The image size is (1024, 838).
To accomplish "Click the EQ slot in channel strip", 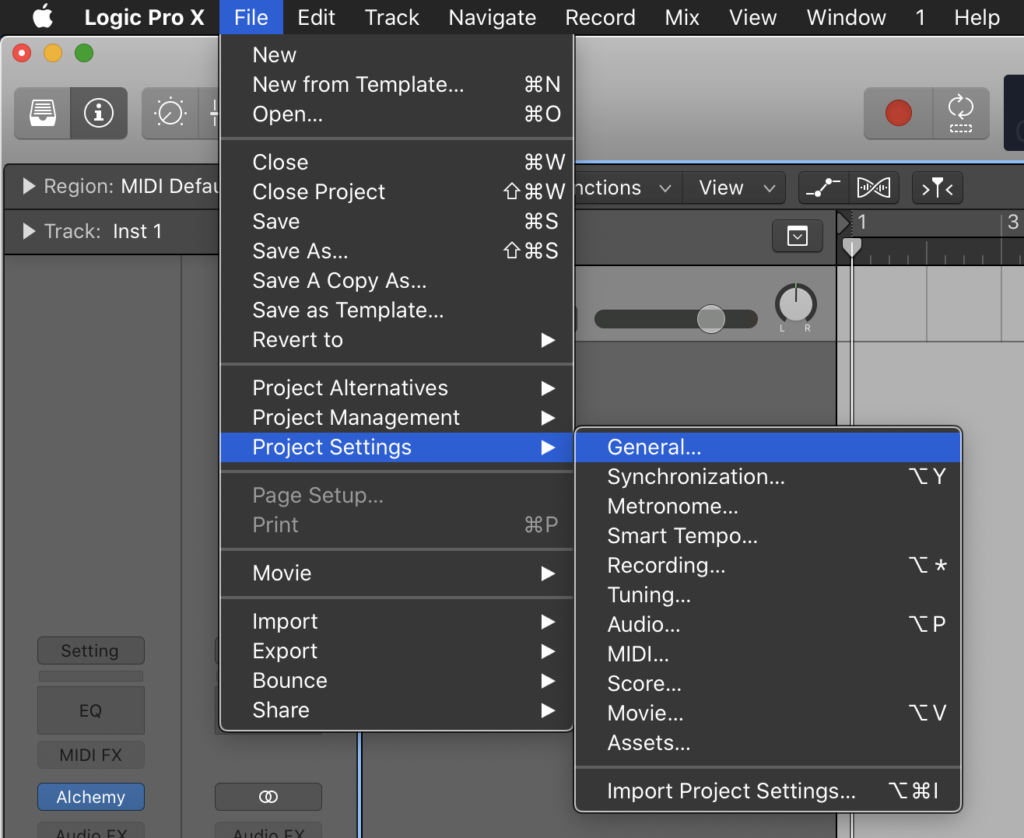I will [x=91, y=711].
